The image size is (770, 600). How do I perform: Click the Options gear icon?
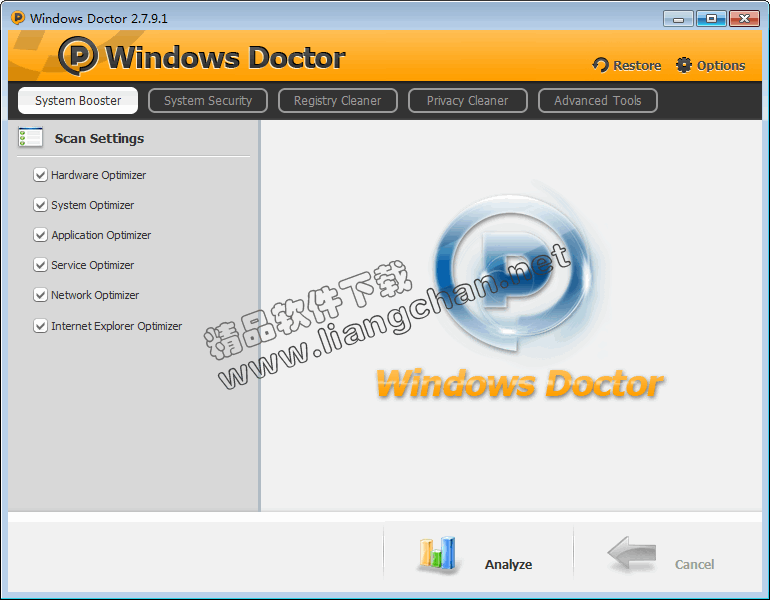(x=684, y=65)
